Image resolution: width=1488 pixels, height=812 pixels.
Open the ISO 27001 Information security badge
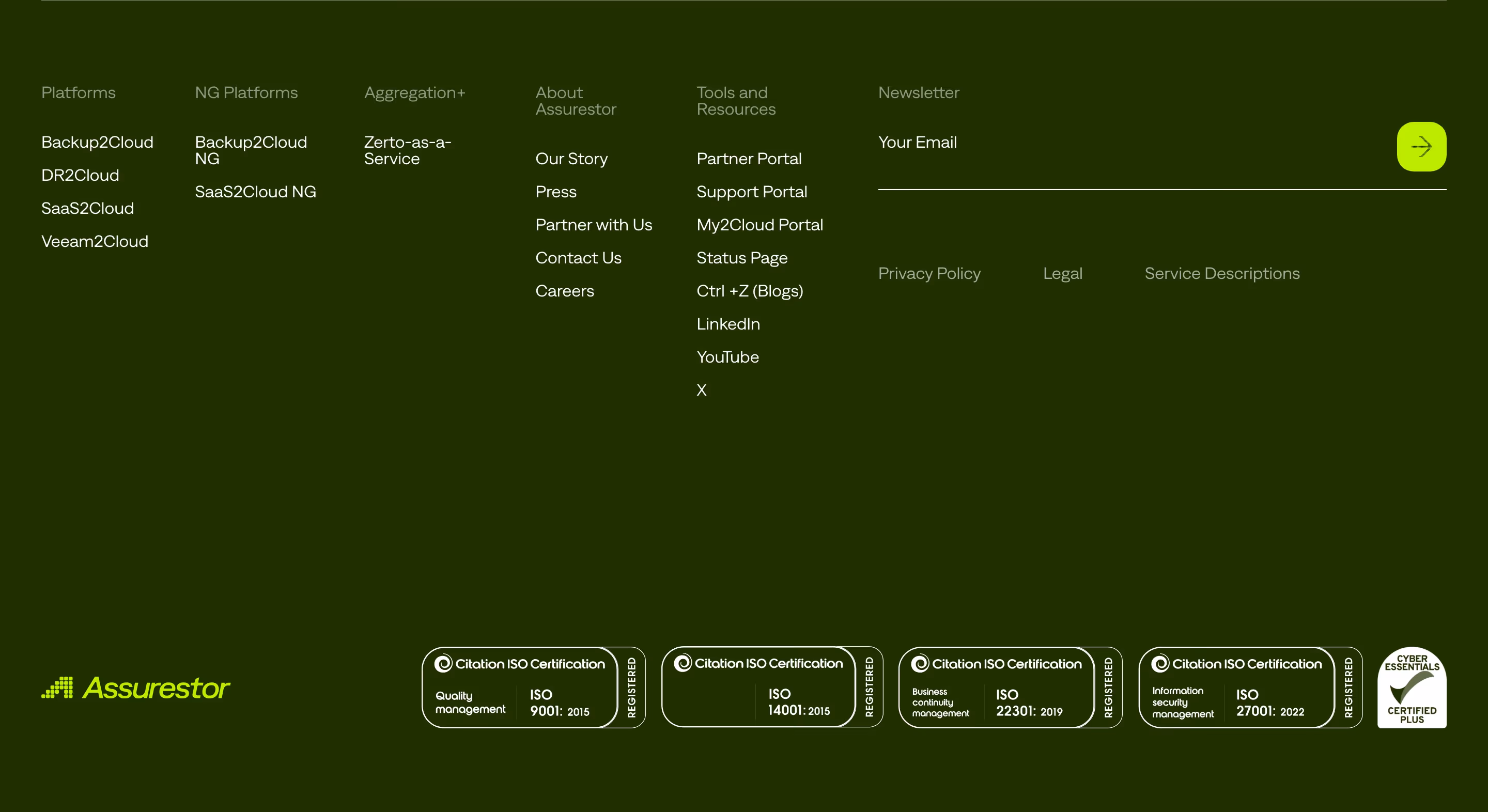coord(1250,687)
